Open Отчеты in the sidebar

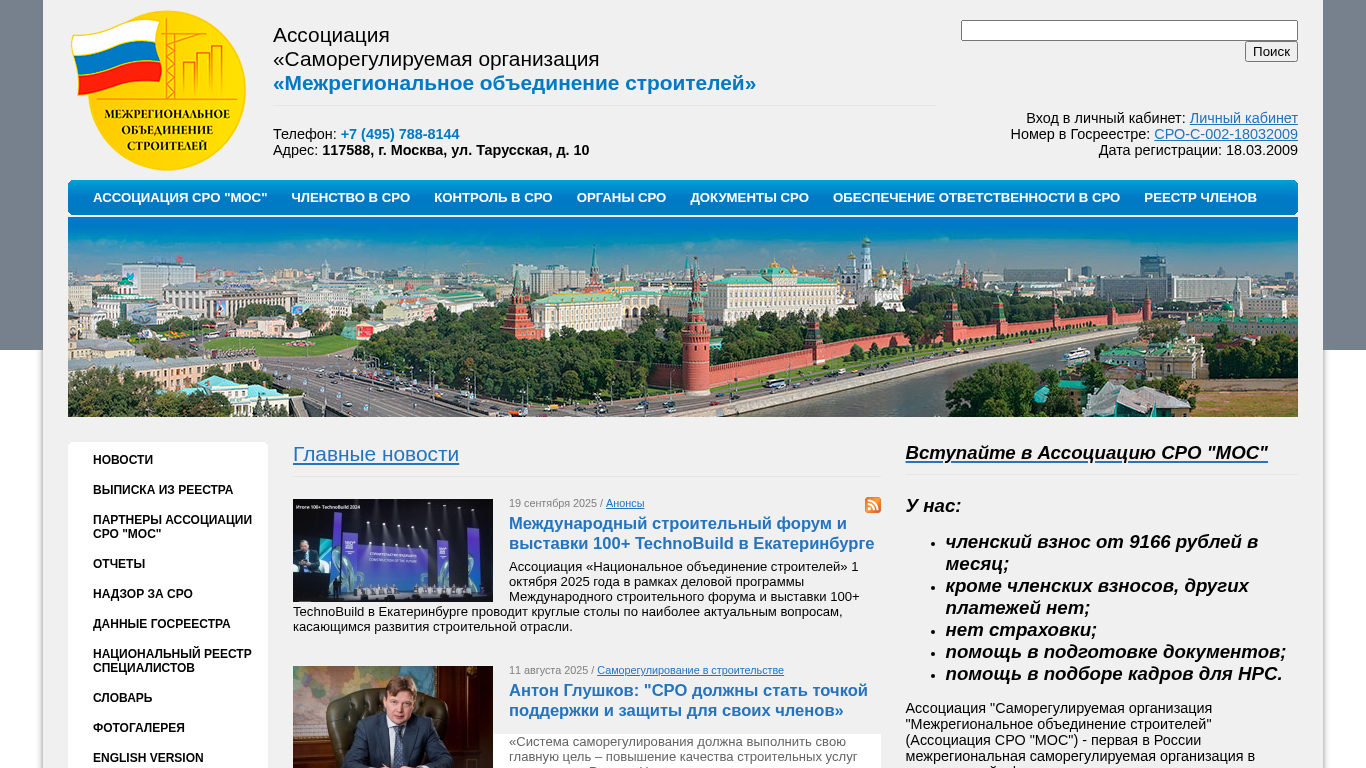point(119,564)
